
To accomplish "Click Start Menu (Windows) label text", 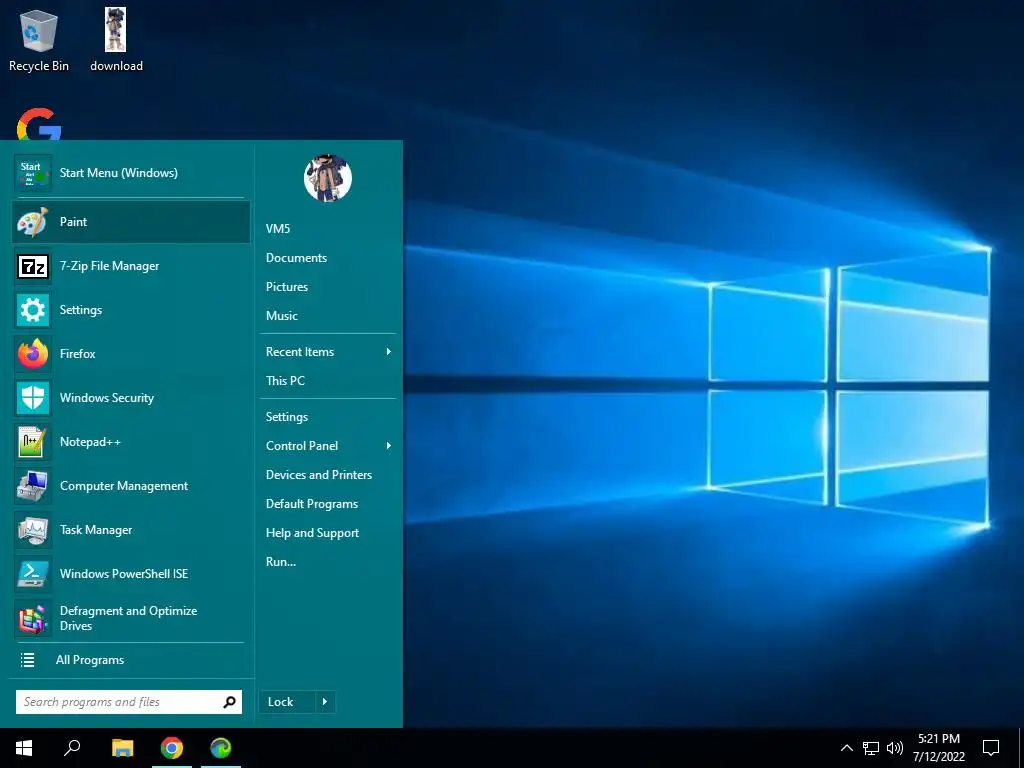I will 119,173.
